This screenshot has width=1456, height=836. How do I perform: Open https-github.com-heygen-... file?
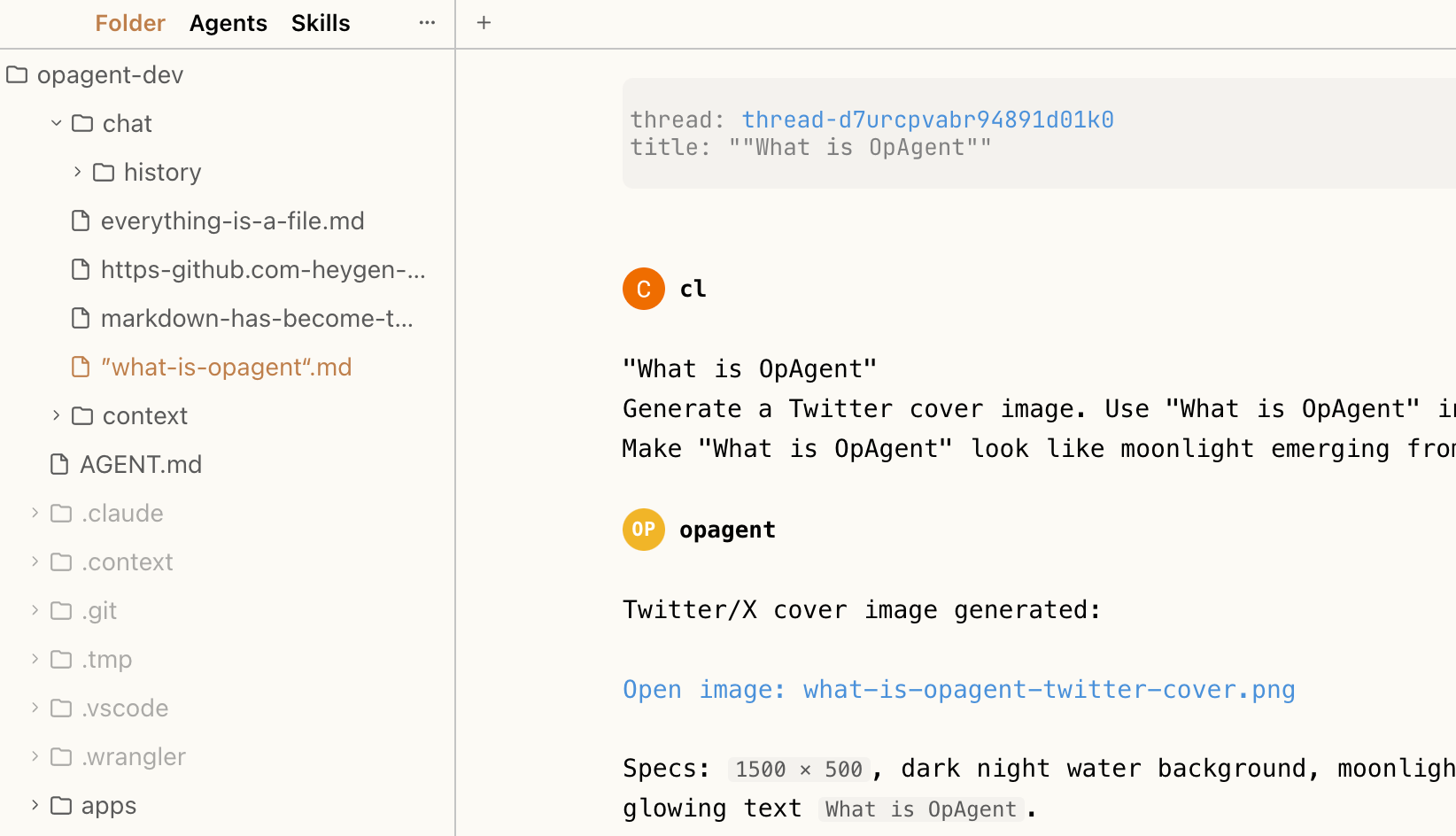(x=263, y=269)
